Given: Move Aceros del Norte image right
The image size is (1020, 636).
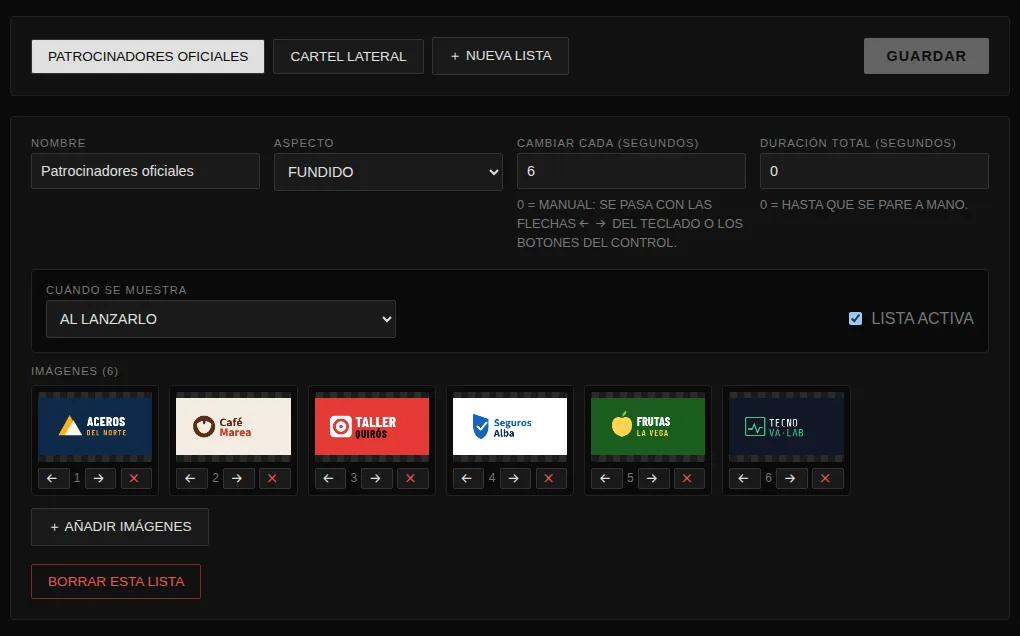Looking at the screenshot, I should 100,479.
